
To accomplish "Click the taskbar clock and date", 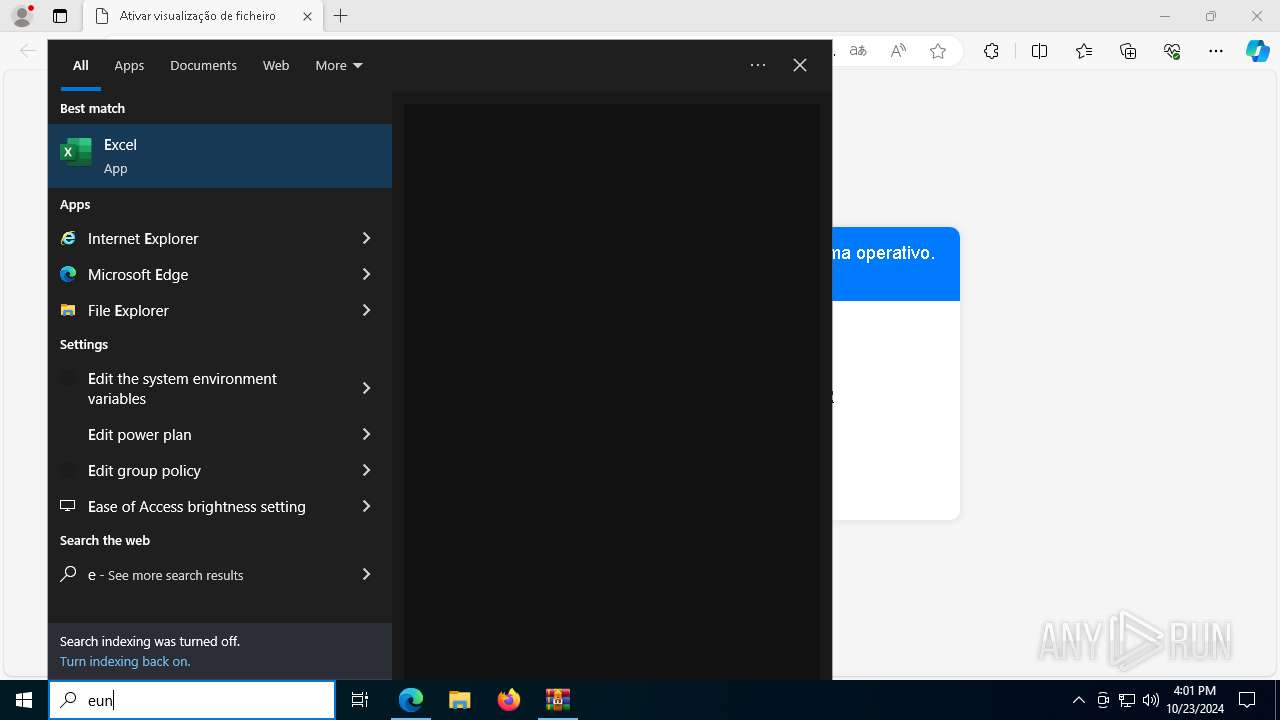I will pos(1195,700).
